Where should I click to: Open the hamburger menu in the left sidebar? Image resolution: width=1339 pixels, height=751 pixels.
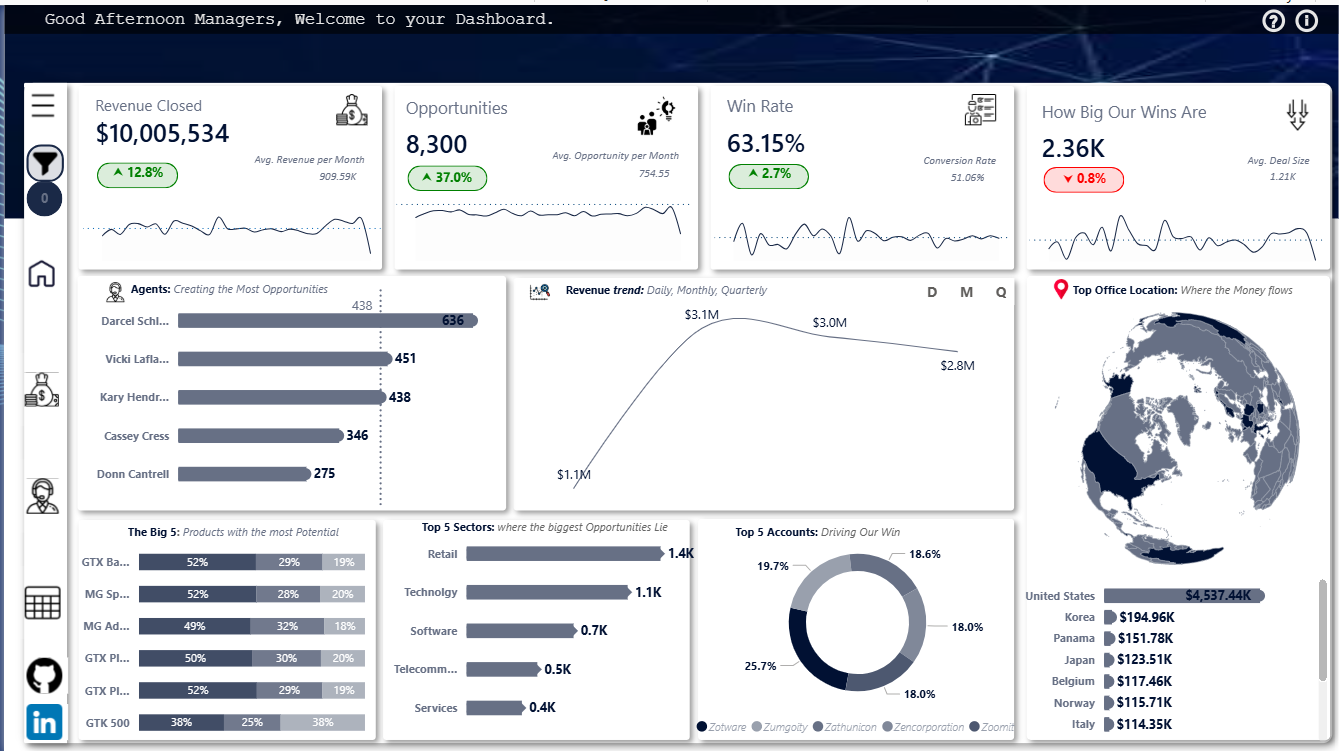coord(43,105)
